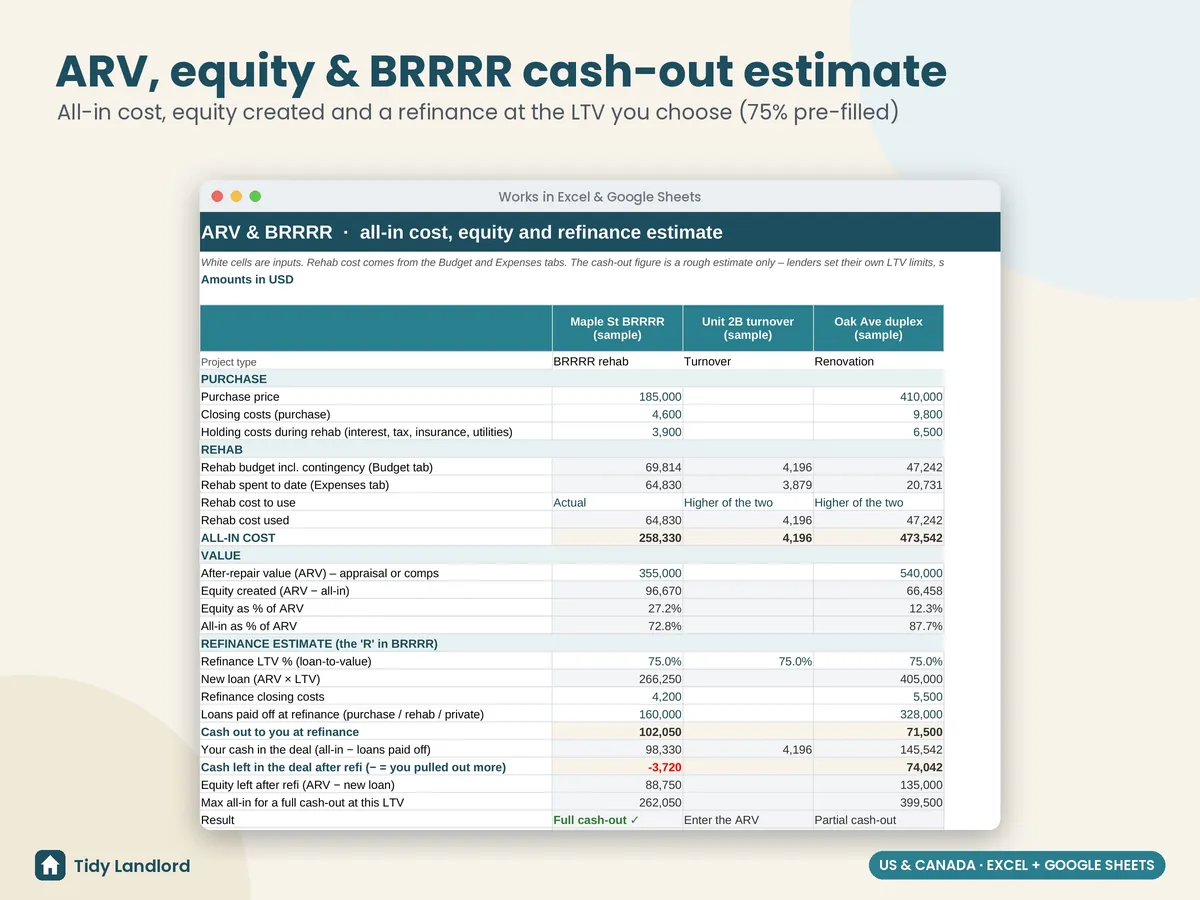1200x900 pixels.
Task: Click the yellow window dot
Action: (x=236, y=197)
